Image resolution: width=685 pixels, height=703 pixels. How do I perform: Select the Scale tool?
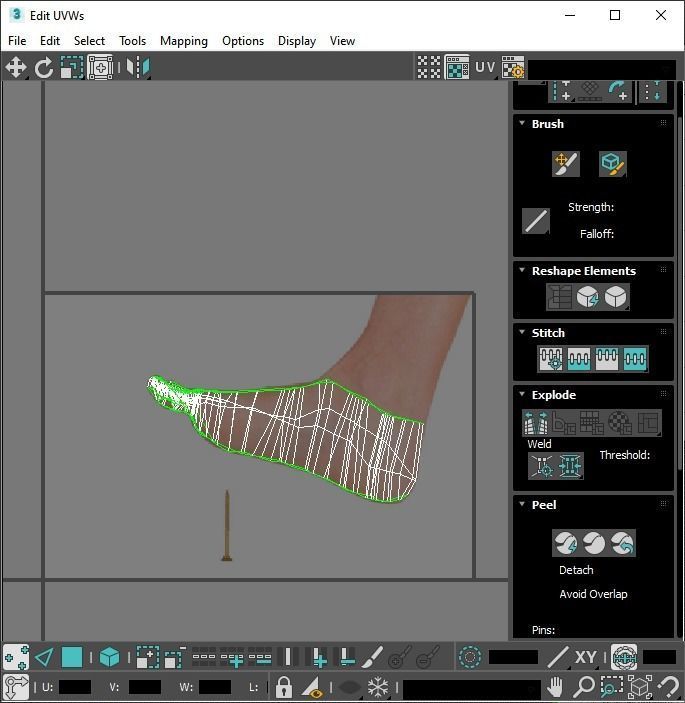(x=72, y=67)
